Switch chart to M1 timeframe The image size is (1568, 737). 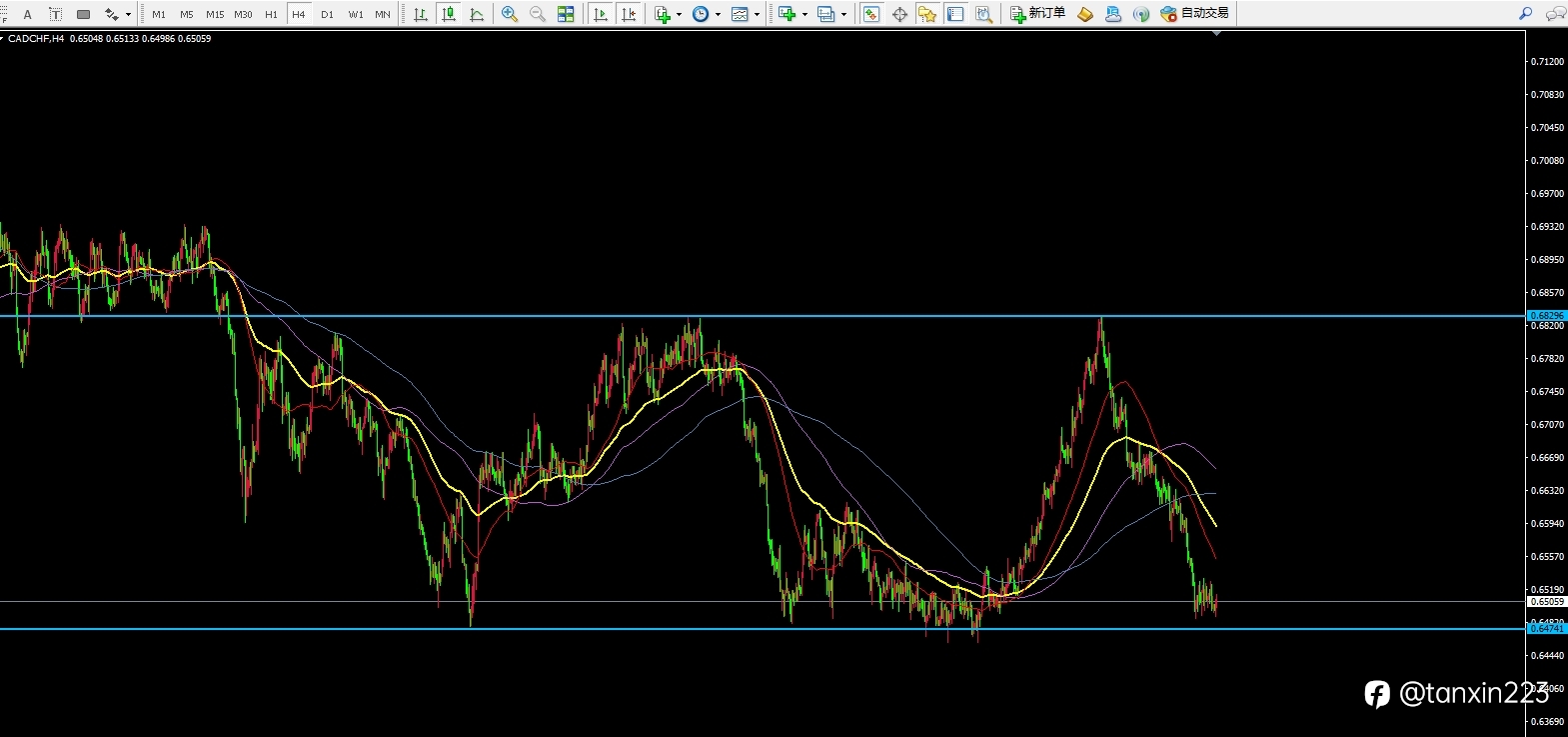pyautogui.click(x=159, y=14)
